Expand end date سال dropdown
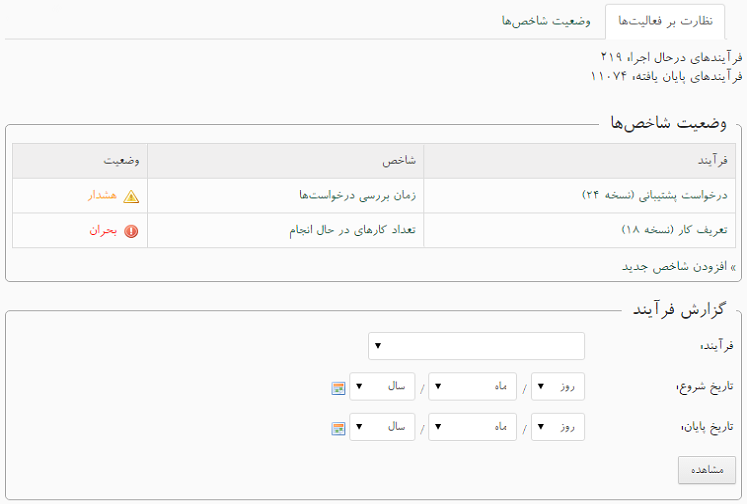 coord(382,427)
